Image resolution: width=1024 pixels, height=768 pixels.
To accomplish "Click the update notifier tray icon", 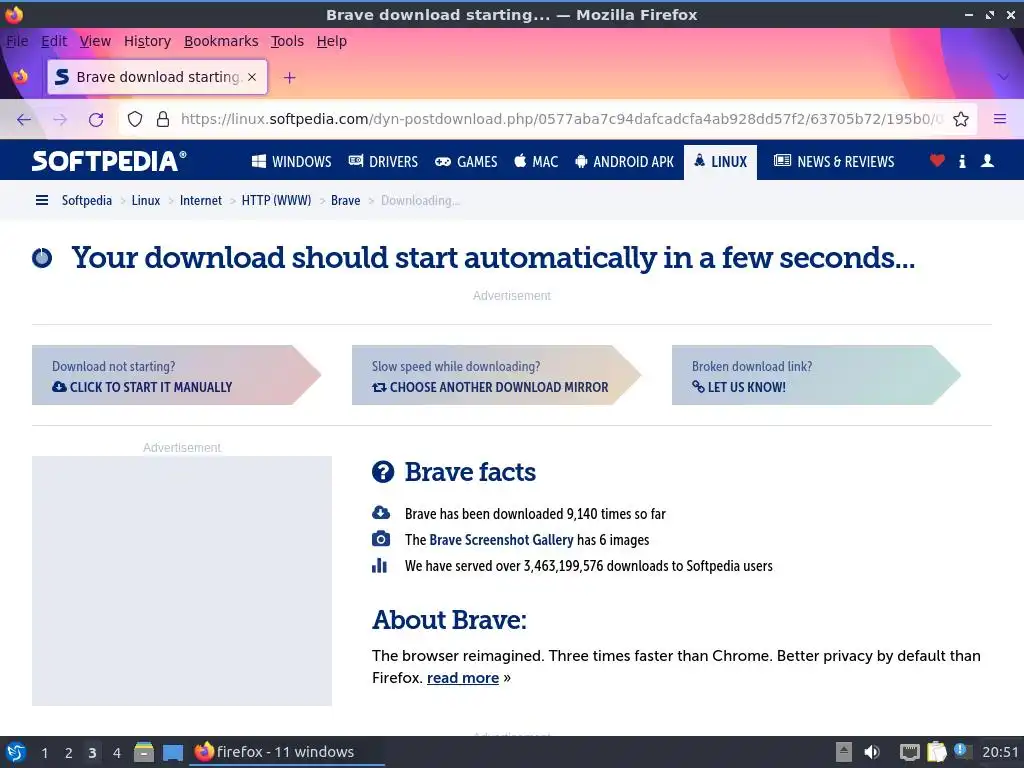I will [x=961, y=750].
